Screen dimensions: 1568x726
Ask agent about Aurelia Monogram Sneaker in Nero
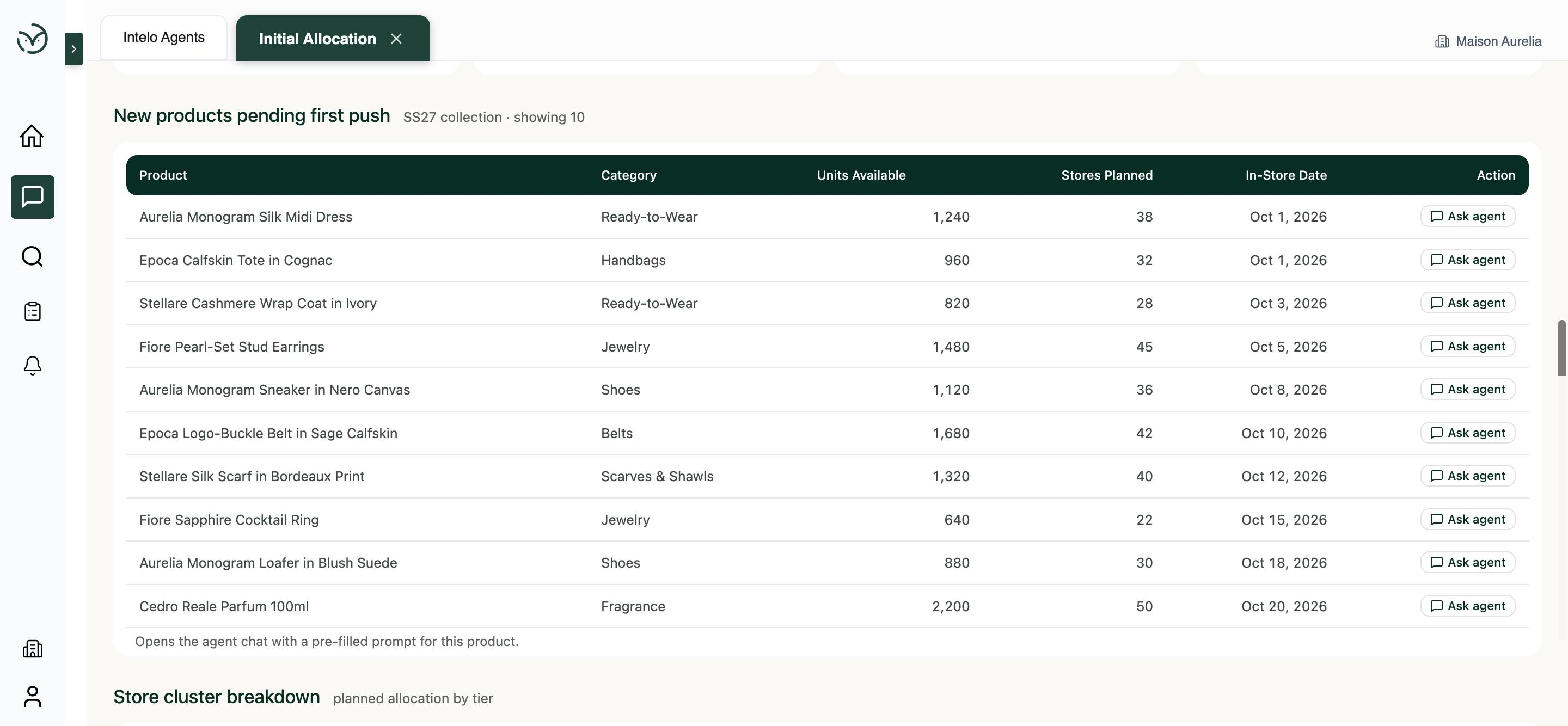pyautogui.click(x=1468, y=390)
